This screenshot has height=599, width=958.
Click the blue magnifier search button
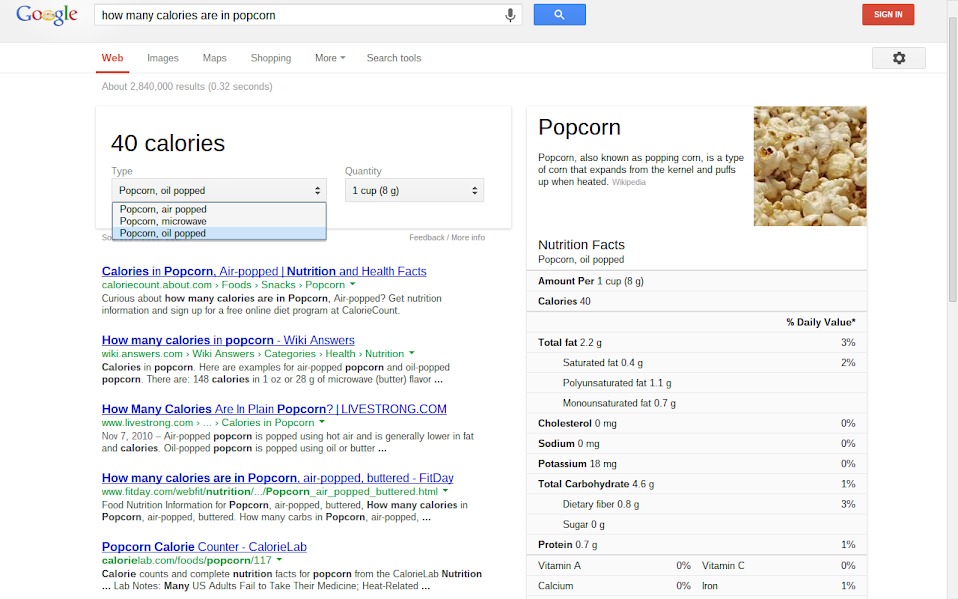click(560, 15)
